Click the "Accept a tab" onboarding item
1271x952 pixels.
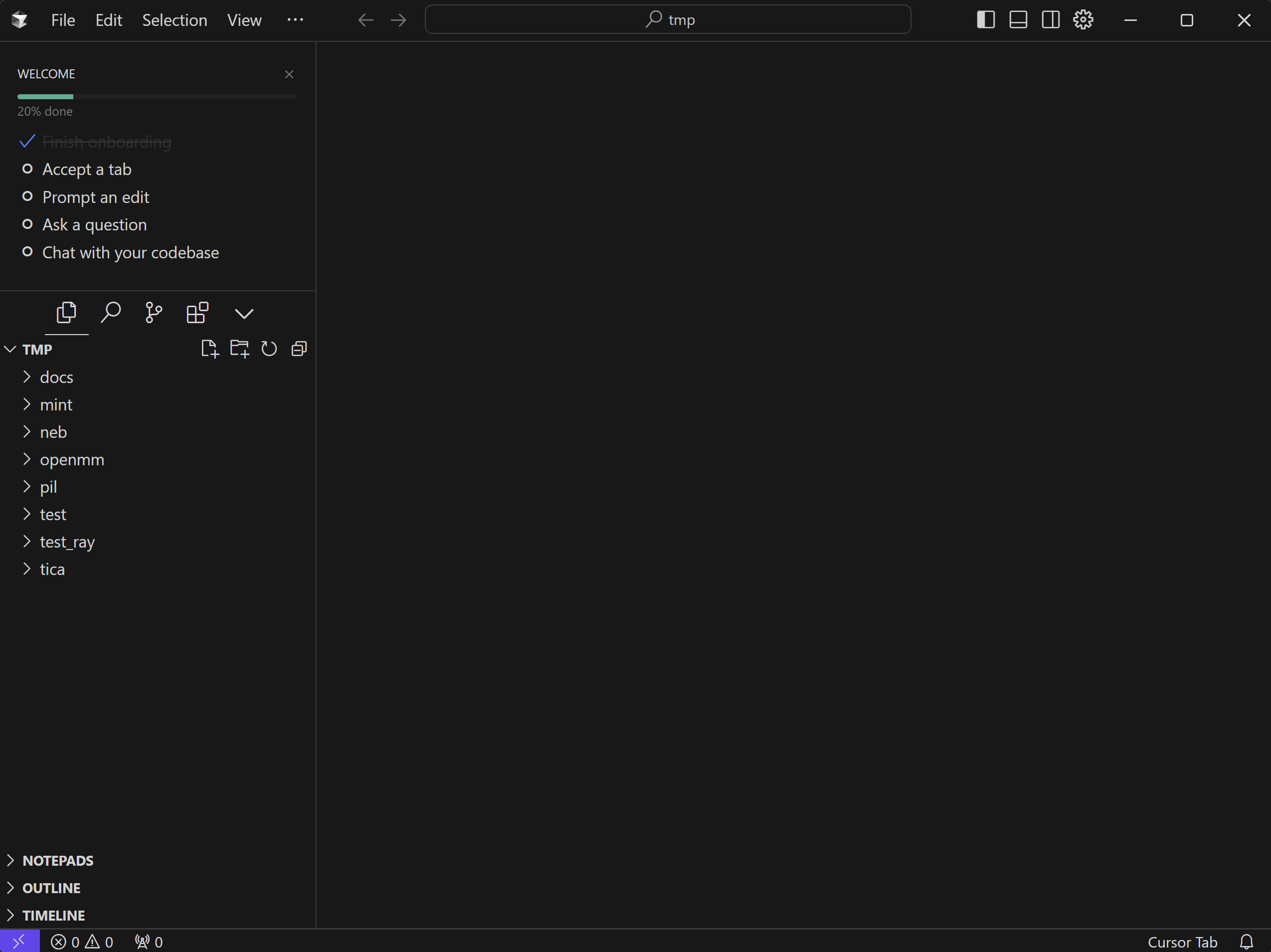87,170
